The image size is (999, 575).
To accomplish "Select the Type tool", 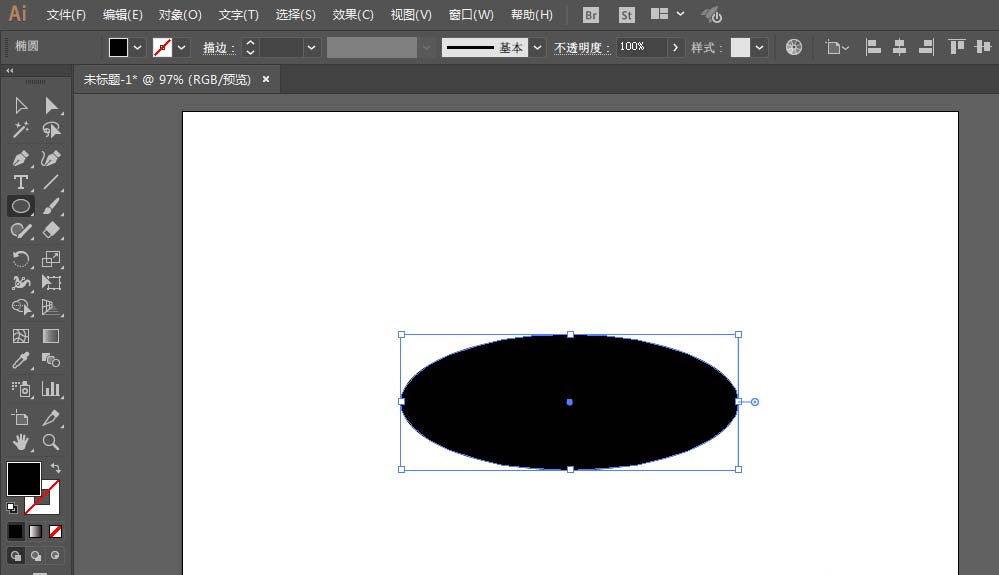I will (20, 182).
